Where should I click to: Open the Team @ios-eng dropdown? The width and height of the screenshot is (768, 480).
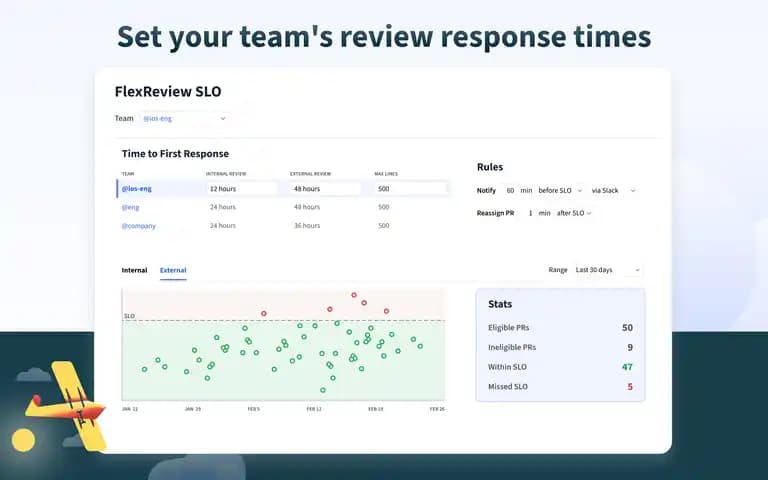point(184,118)
